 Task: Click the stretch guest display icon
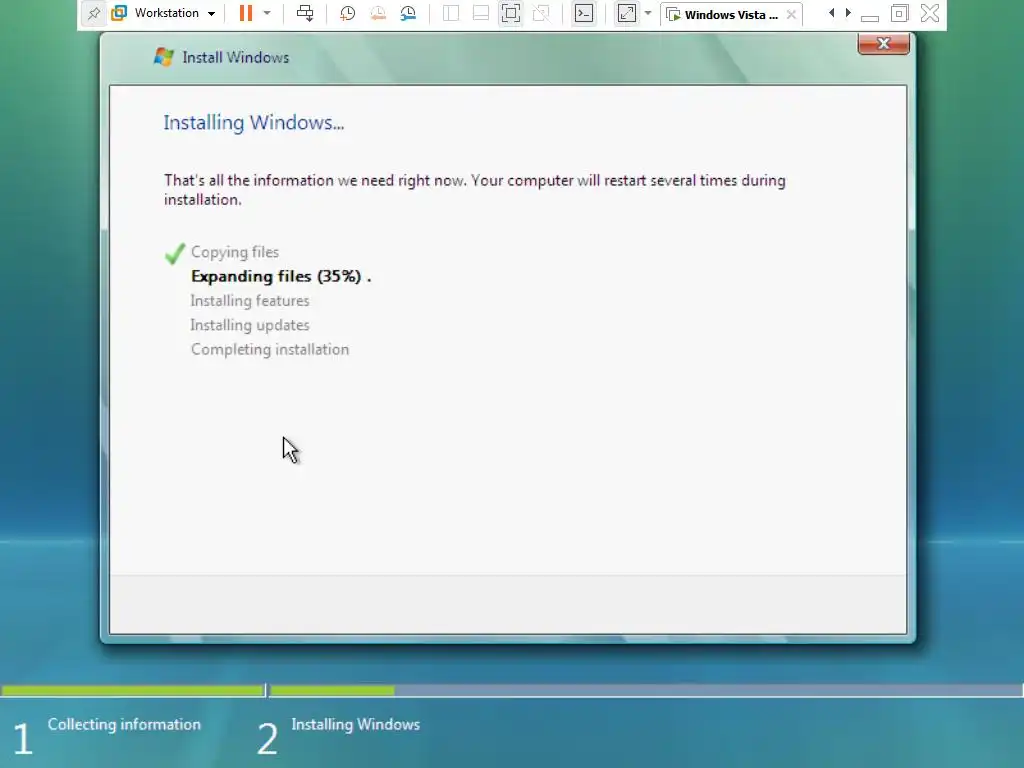pos(626,13)
